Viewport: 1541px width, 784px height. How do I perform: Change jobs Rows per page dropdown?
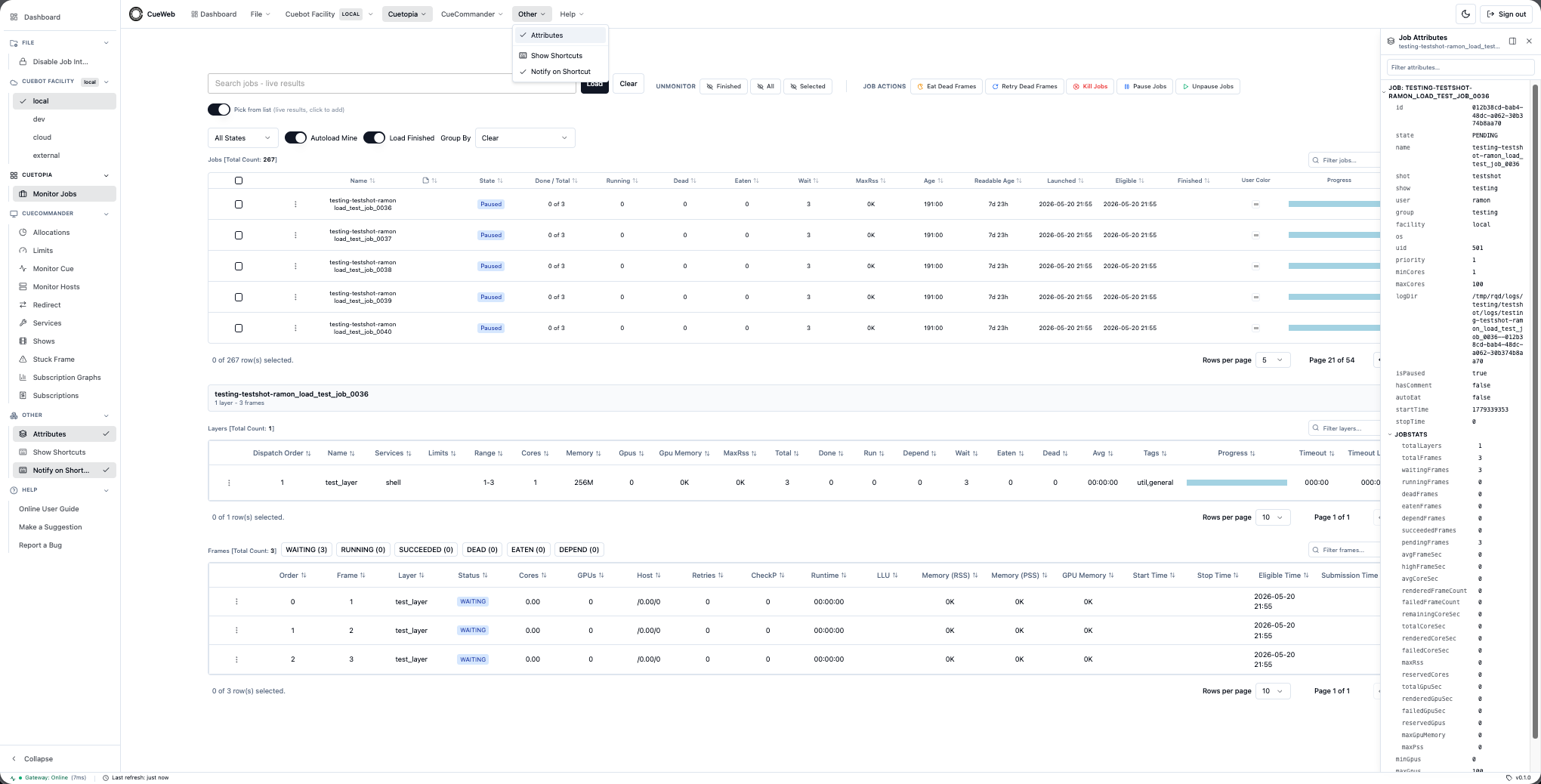(x=1273, y=360)
